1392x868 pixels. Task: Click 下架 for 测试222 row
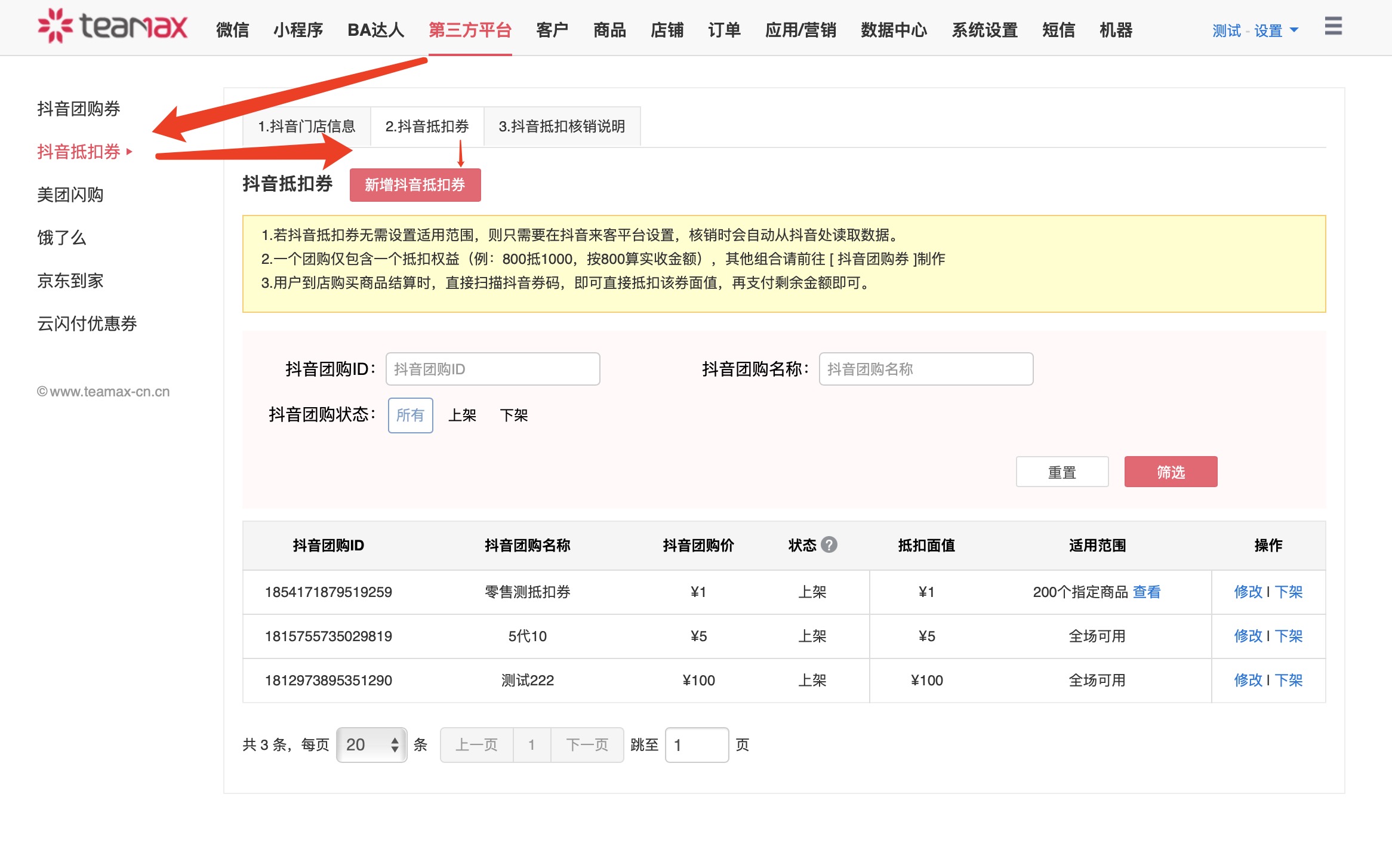coord(1289,680)
